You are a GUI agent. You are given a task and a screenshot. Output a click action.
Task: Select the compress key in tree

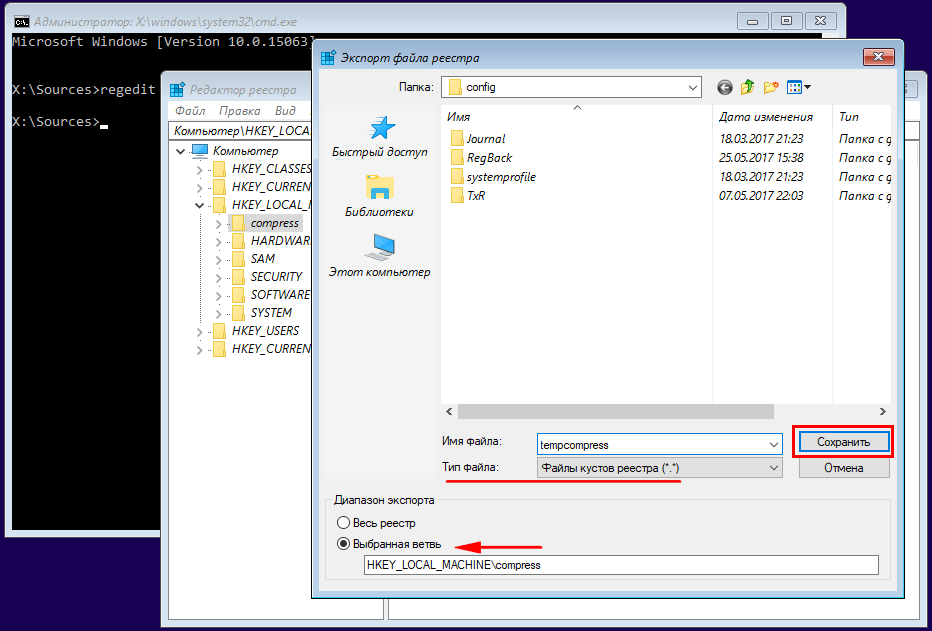coord(274,223)
